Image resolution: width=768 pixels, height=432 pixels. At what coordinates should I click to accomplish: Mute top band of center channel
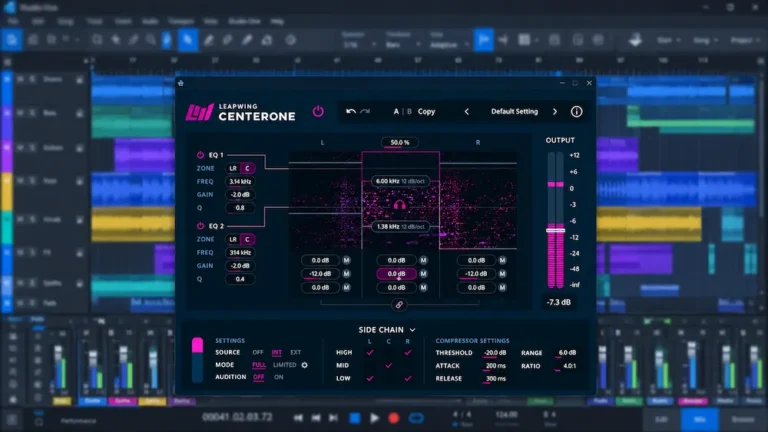423,260
